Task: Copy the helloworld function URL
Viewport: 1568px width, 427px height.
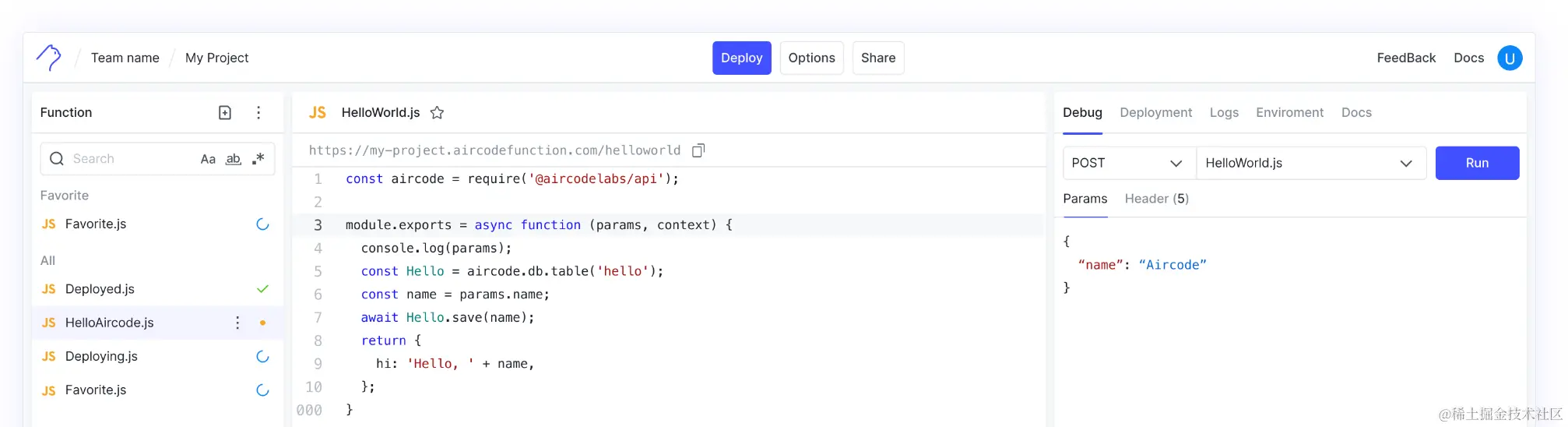Action: [x=698, y=150]
